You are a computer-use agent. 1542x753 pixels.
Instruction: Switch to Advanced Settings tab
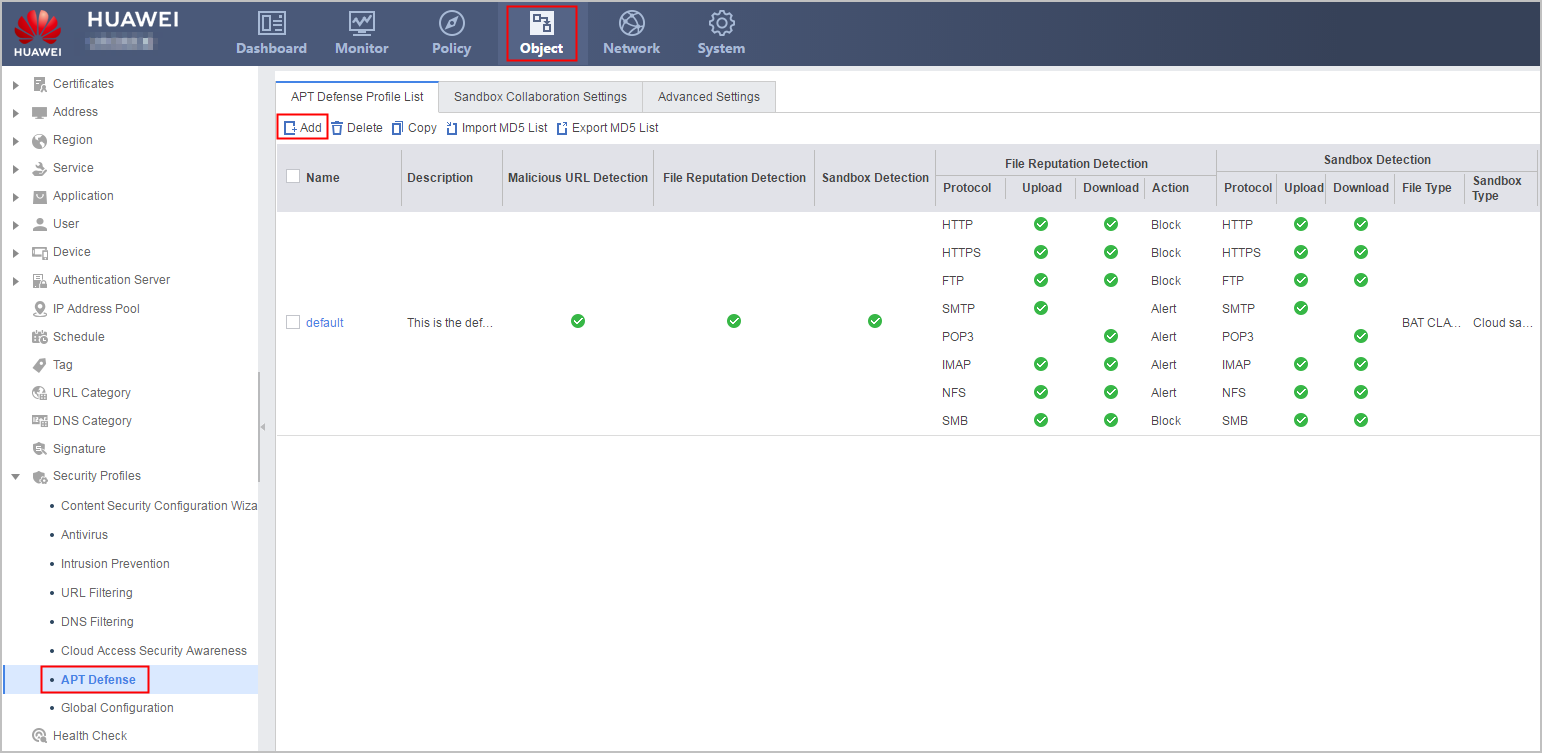709,97
